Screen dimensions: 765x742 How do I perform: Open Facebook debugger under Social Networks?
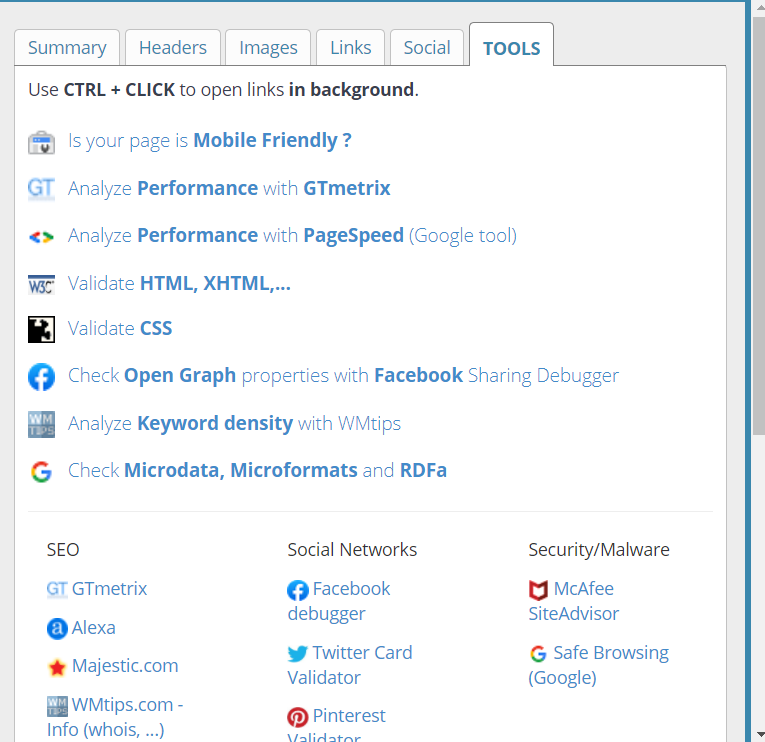coord(339,602)
